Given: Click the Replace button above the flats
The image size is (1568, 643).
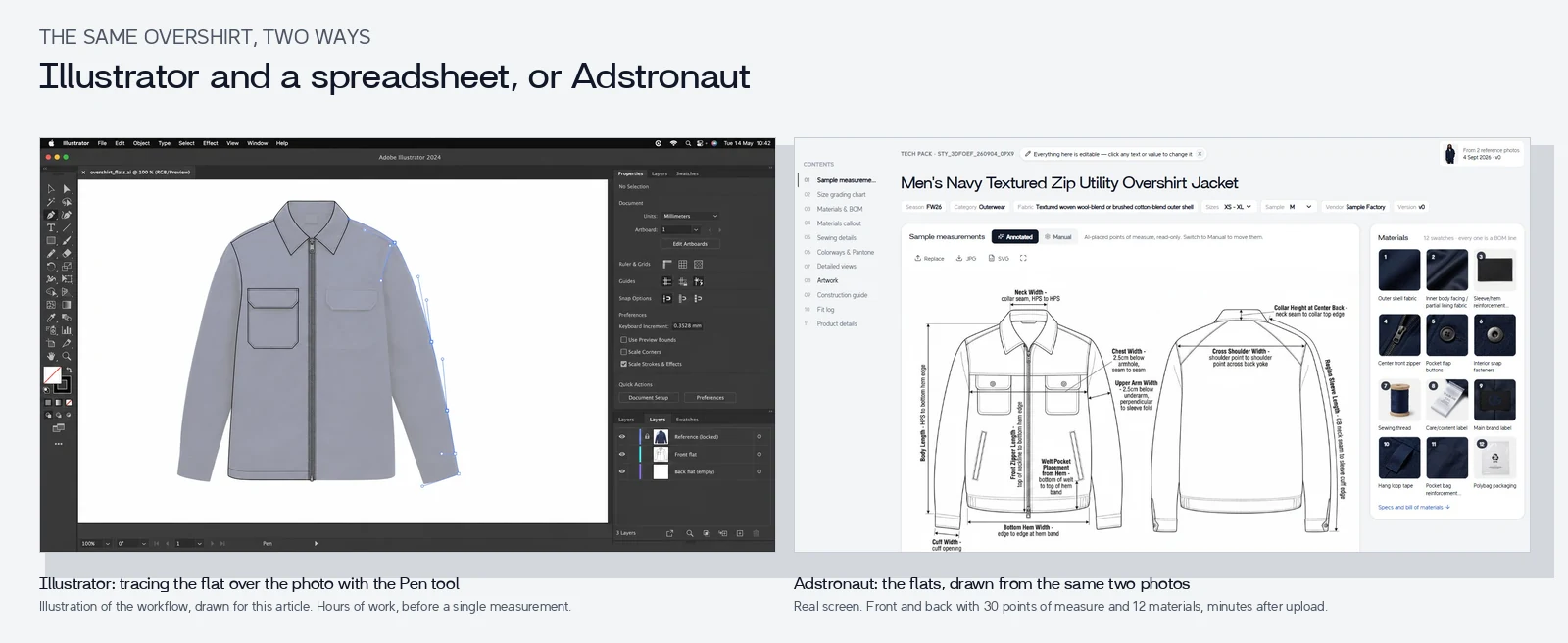Looking at the screenshot, I should tap(930, 258).
